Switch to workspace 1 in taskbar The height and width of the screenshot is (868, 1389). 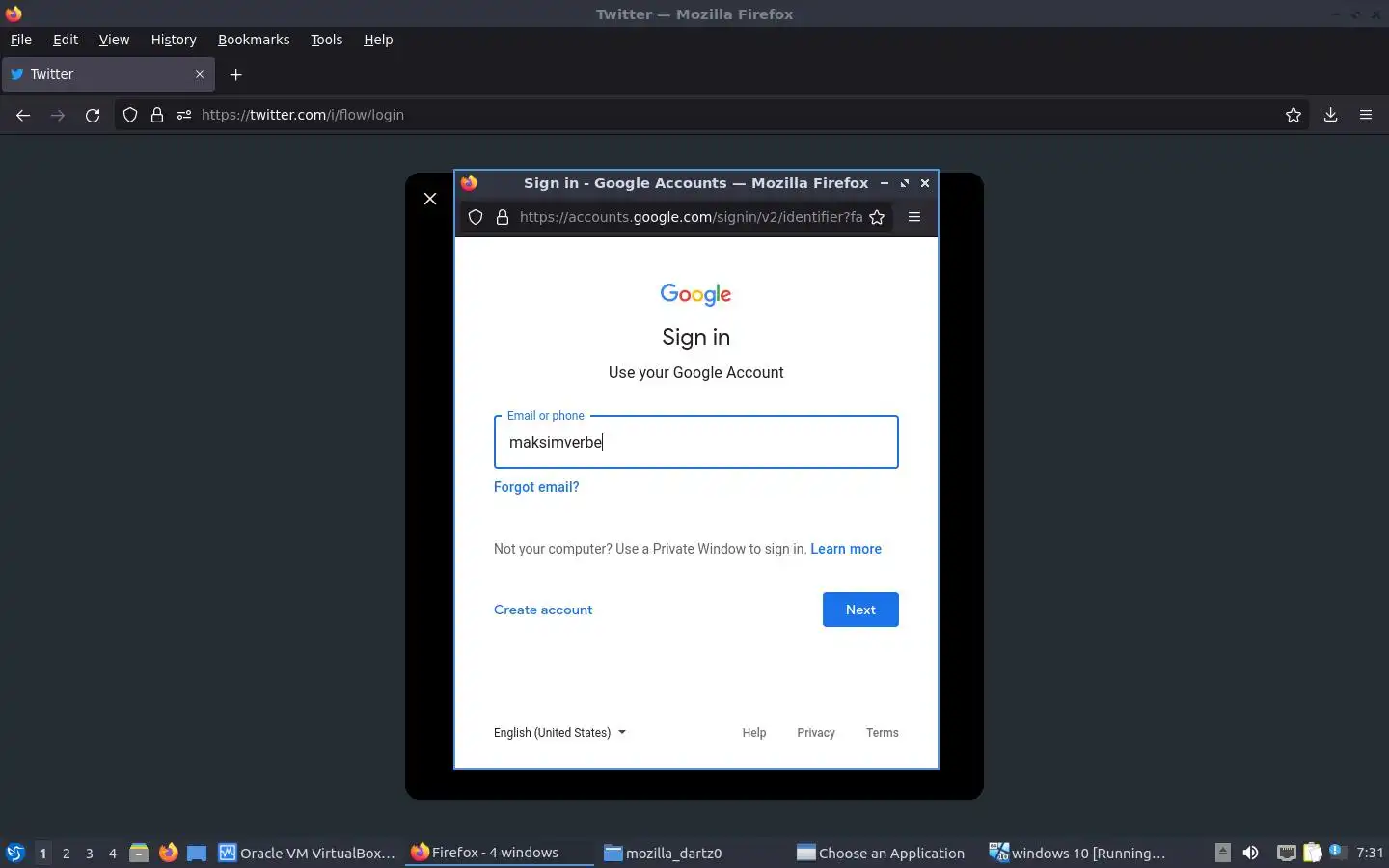pos(42,853)
